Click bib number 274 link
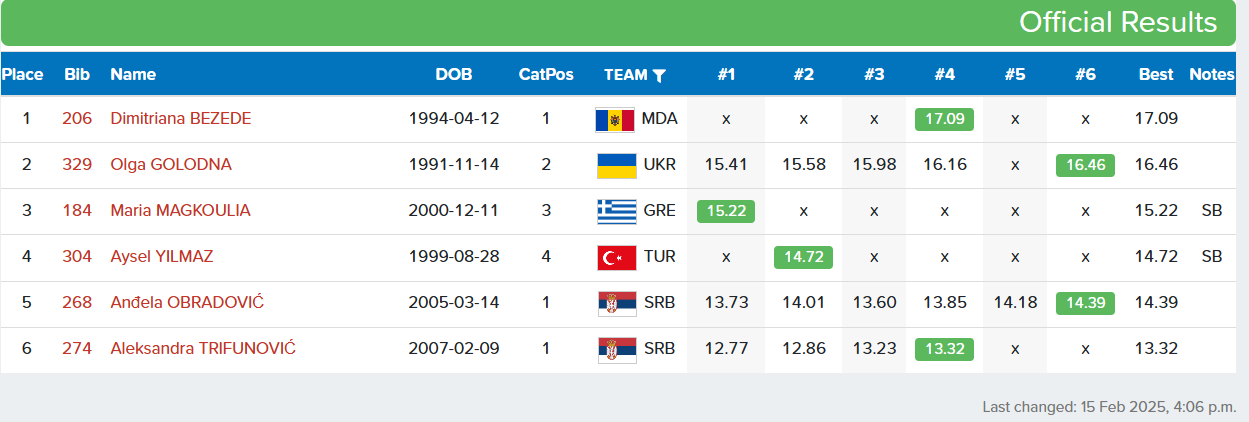This screenshot has height=422, width=1249. pos(77,349)
